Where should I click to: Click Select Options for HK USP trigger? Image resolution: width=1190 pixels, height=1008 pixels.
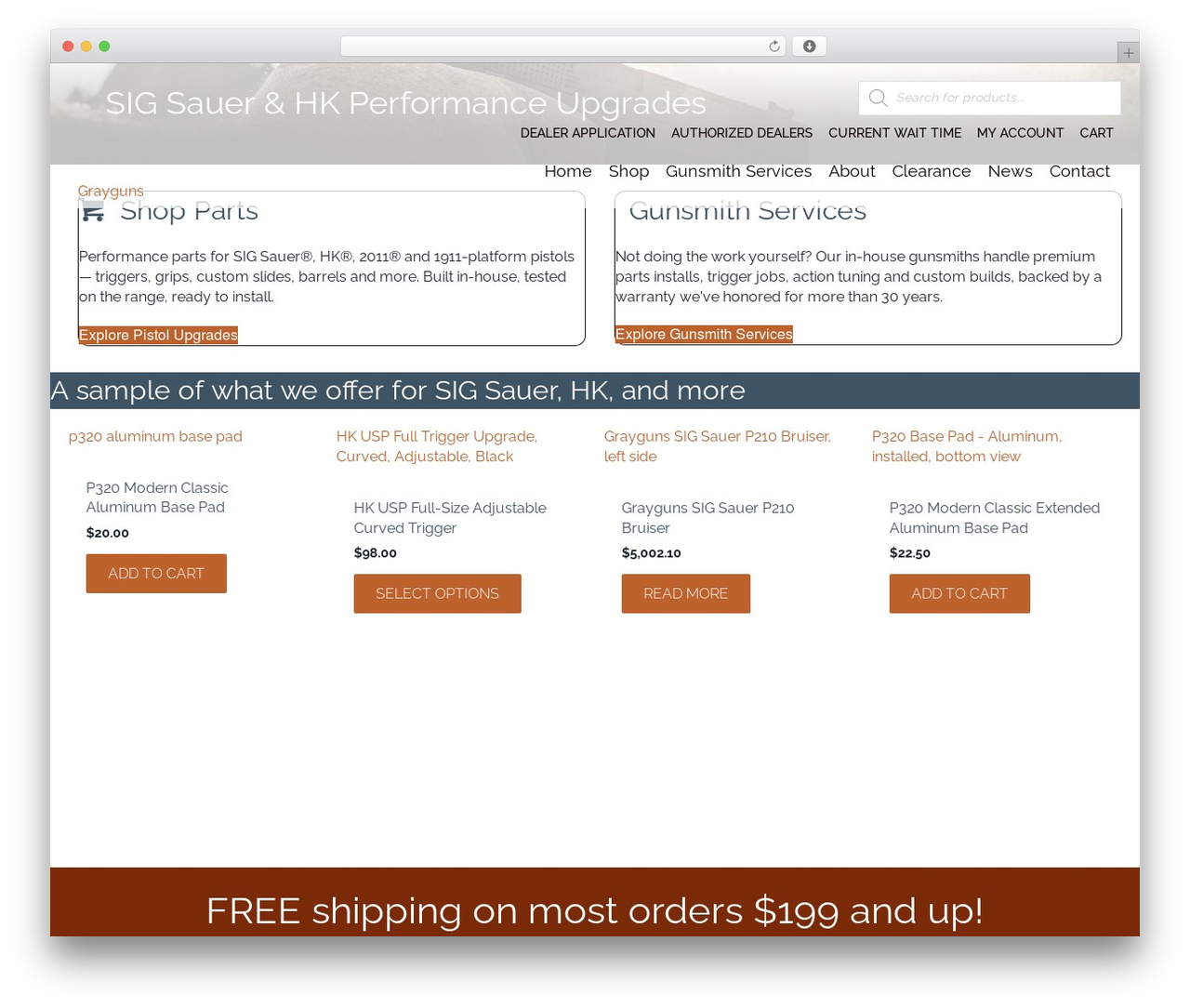(x=437, y=593)
